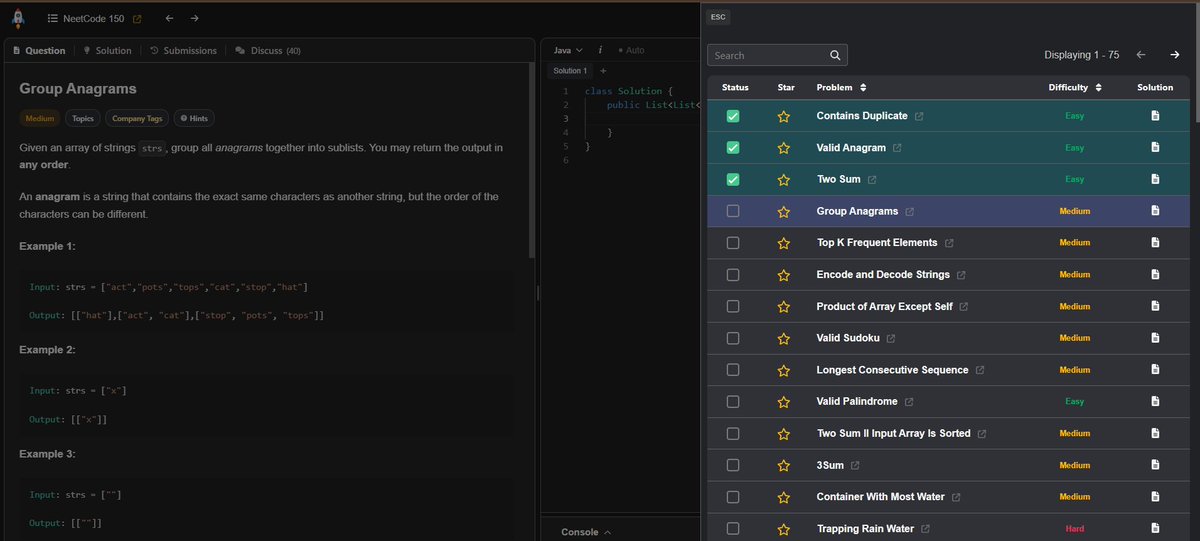Go to the next problem arrow
Image resolution: width=1200 pixels, height=541 pixels.
[x=194, y=18]
